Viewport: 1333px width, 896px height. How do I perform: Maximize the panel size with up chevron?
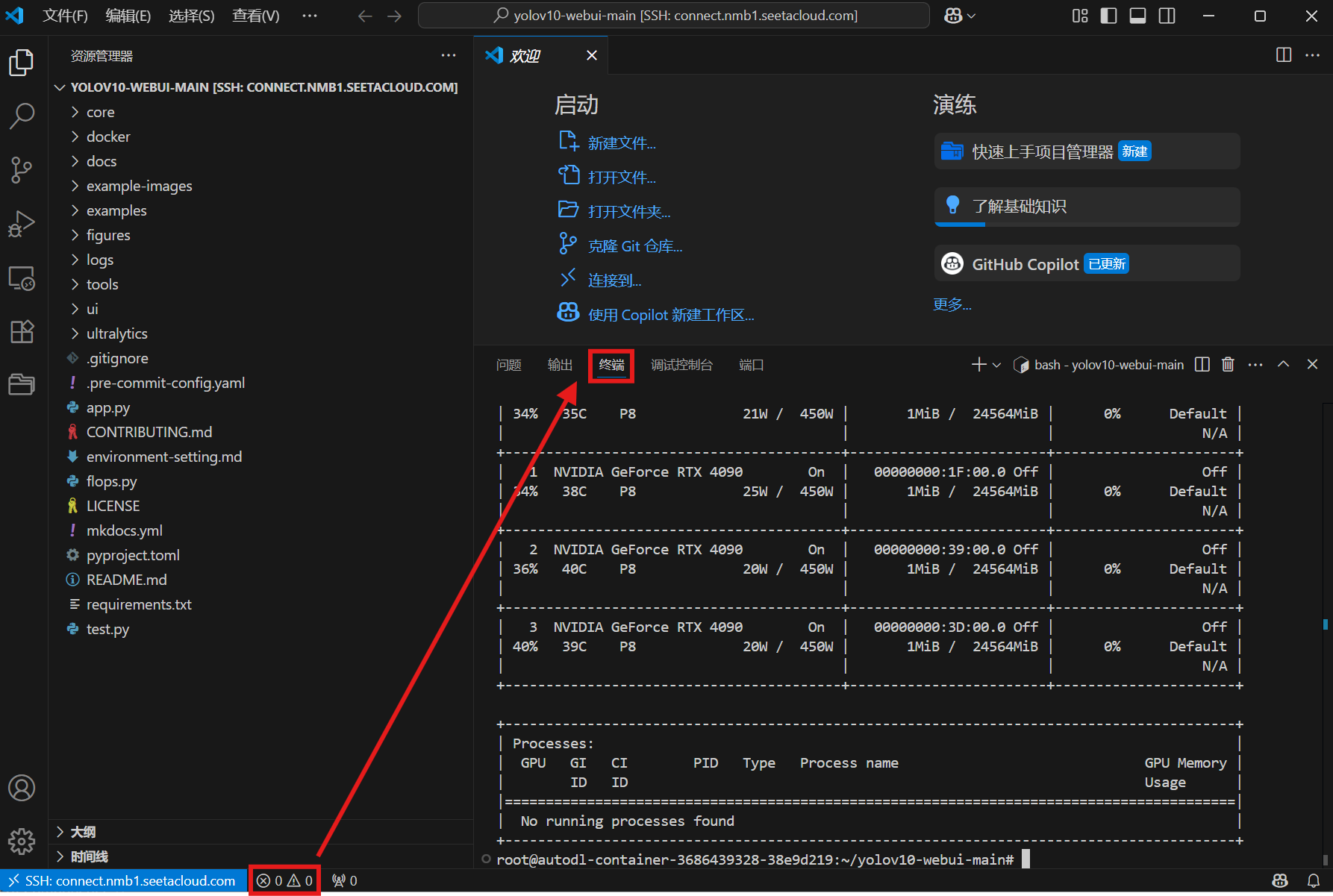1284,364
